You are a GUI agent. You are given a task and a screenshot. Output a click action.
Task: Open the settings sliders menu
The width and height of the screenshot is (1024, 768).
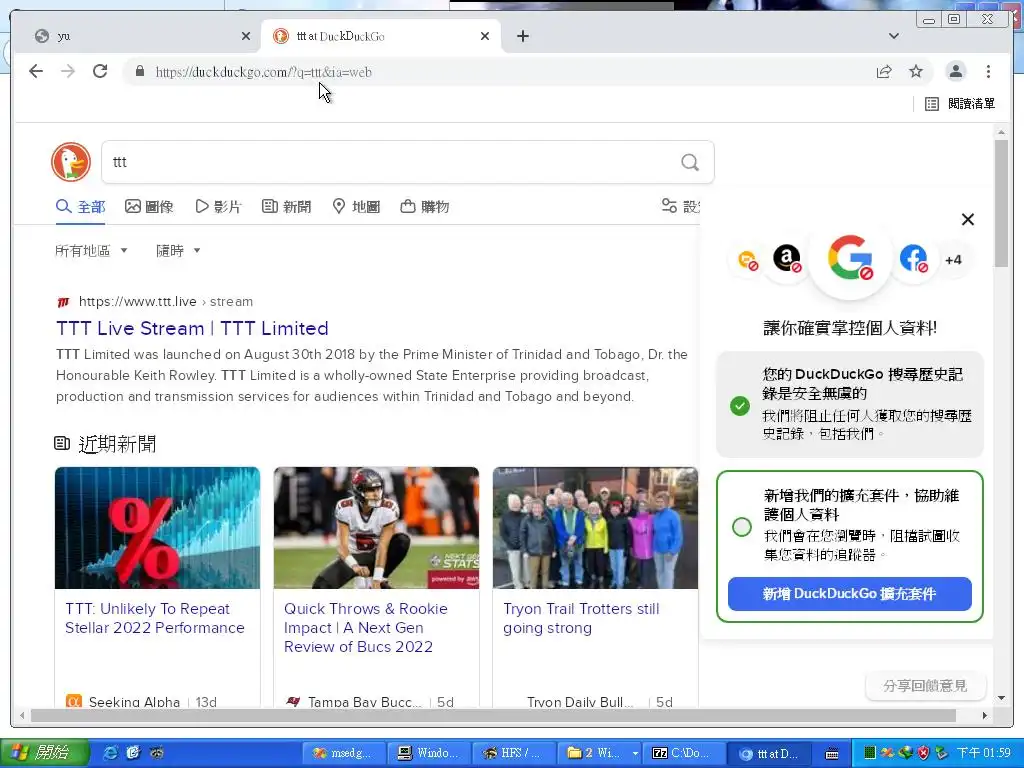pos(680,207)
